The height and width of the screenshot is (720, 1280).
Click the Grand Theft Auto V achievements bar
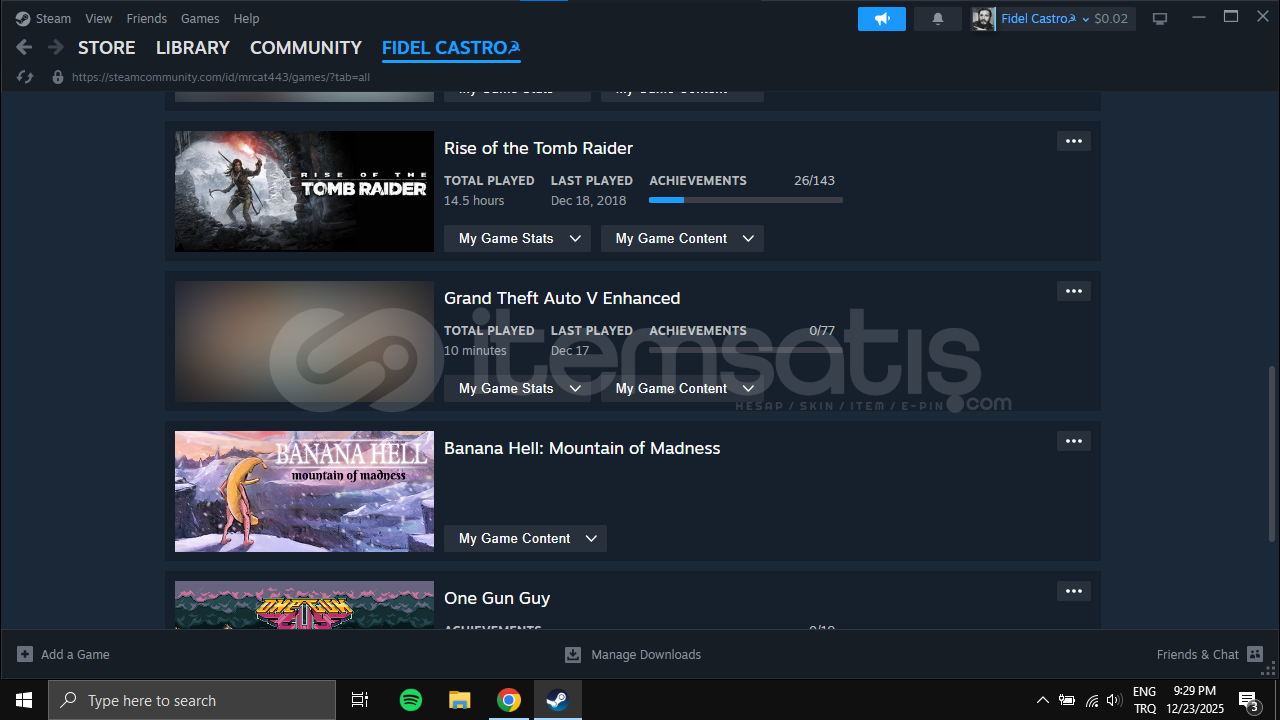coord(746,350)
